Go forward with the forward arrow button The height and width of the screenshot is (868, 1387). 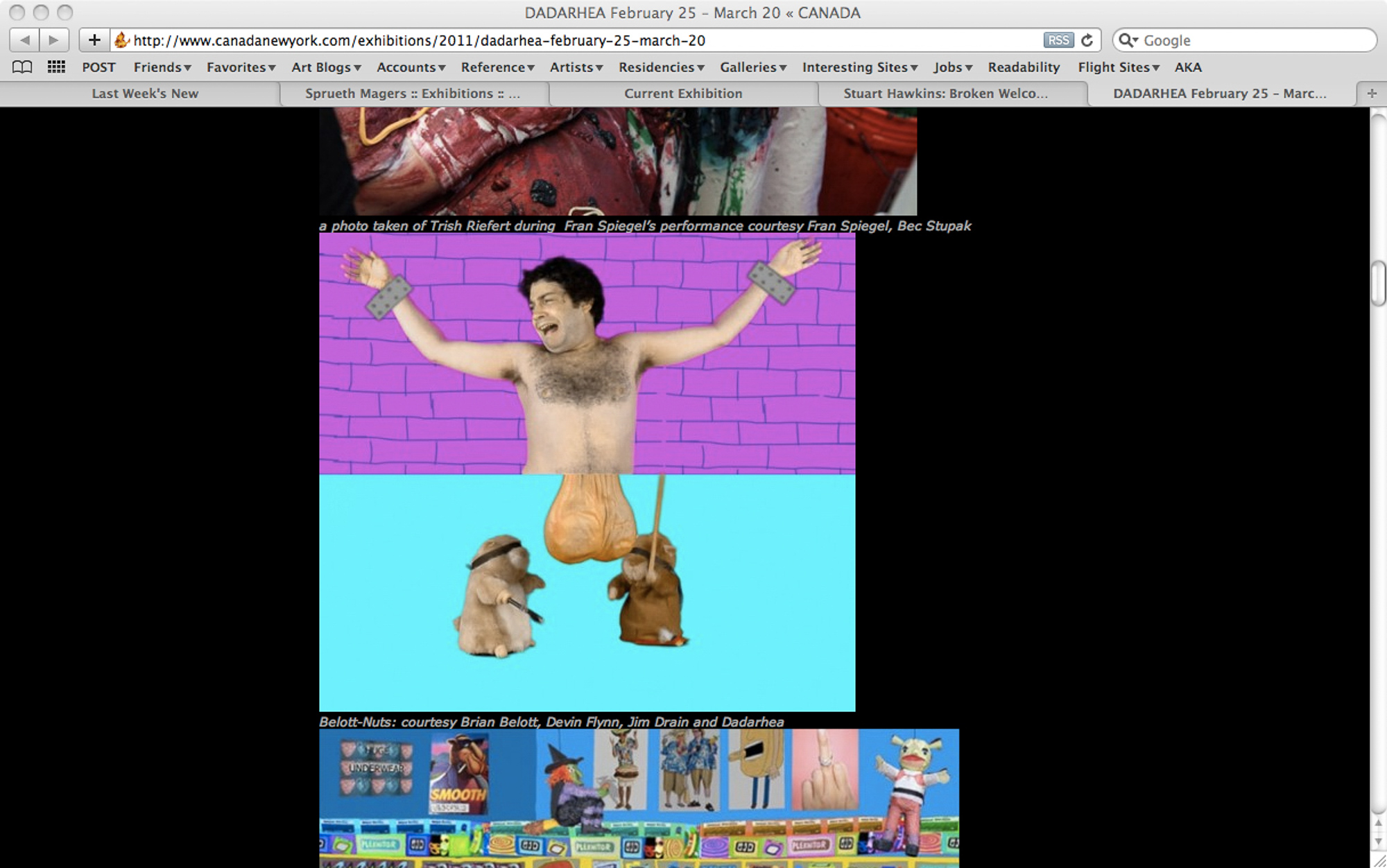[x=54, y=40]
